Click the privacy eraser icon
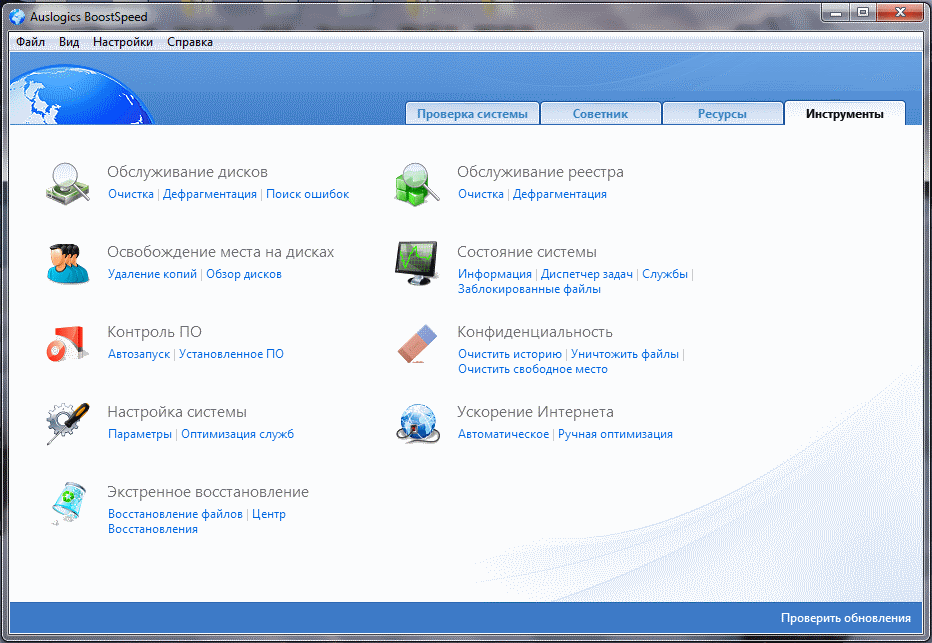 [x=417, y=343]
